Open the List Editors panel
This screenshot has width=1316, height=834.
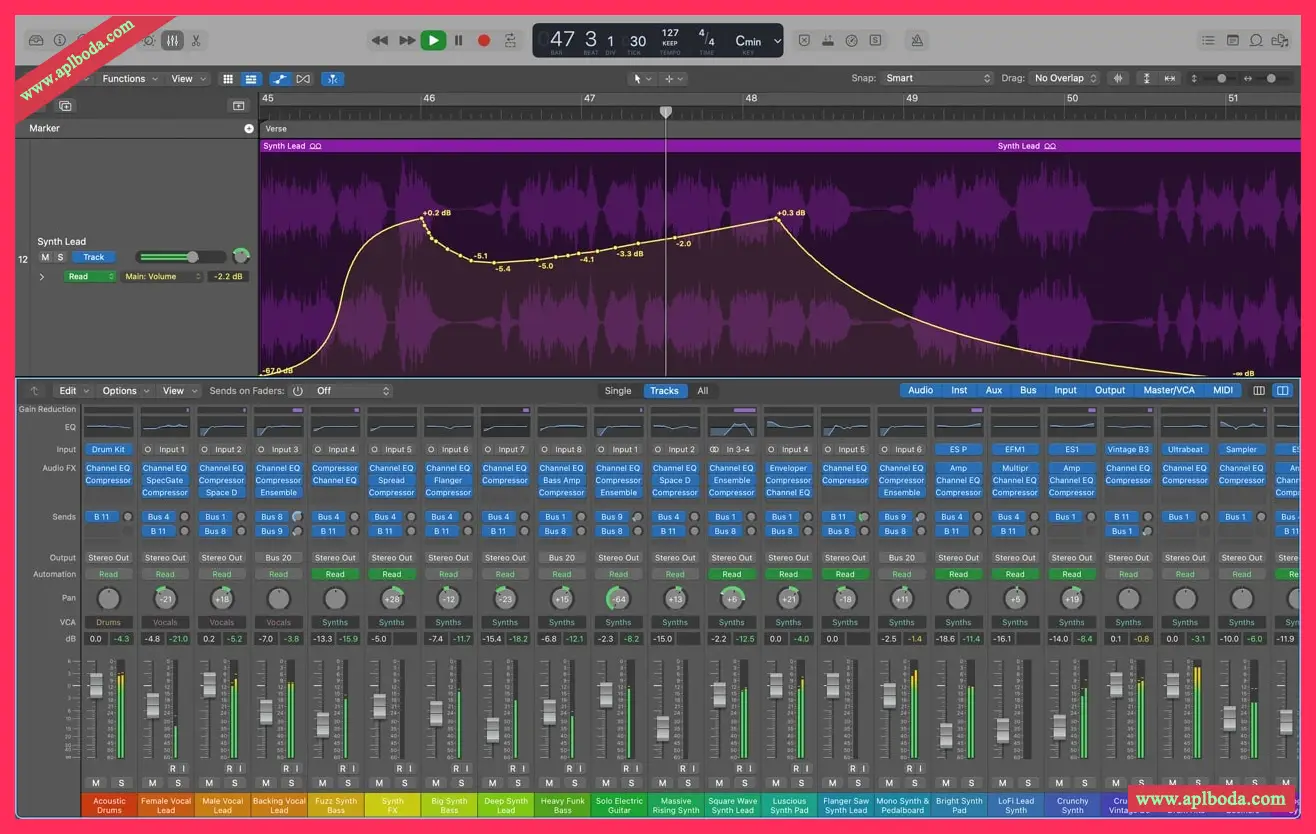pyautogui.click(x=1208, y=41)
